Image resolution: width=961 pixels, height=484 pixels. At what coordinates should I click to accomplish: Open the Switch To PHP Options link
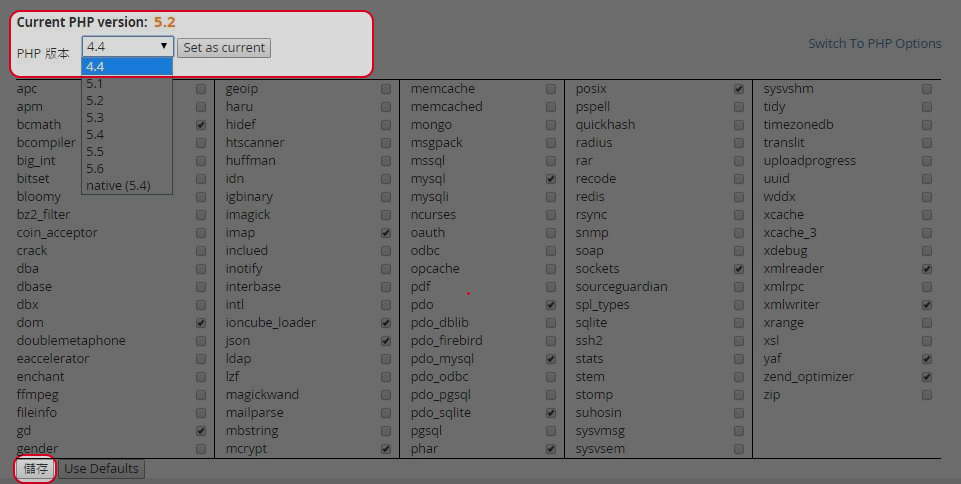[874, 43]
